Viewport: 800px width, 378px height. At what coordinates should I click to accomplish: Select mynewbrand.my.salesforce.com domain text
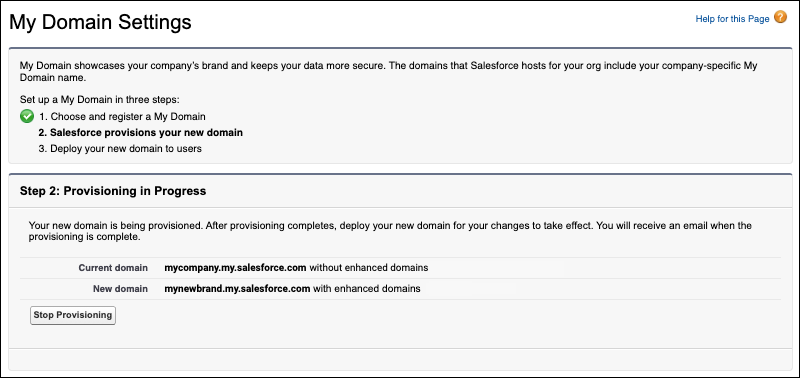[237, 289]
